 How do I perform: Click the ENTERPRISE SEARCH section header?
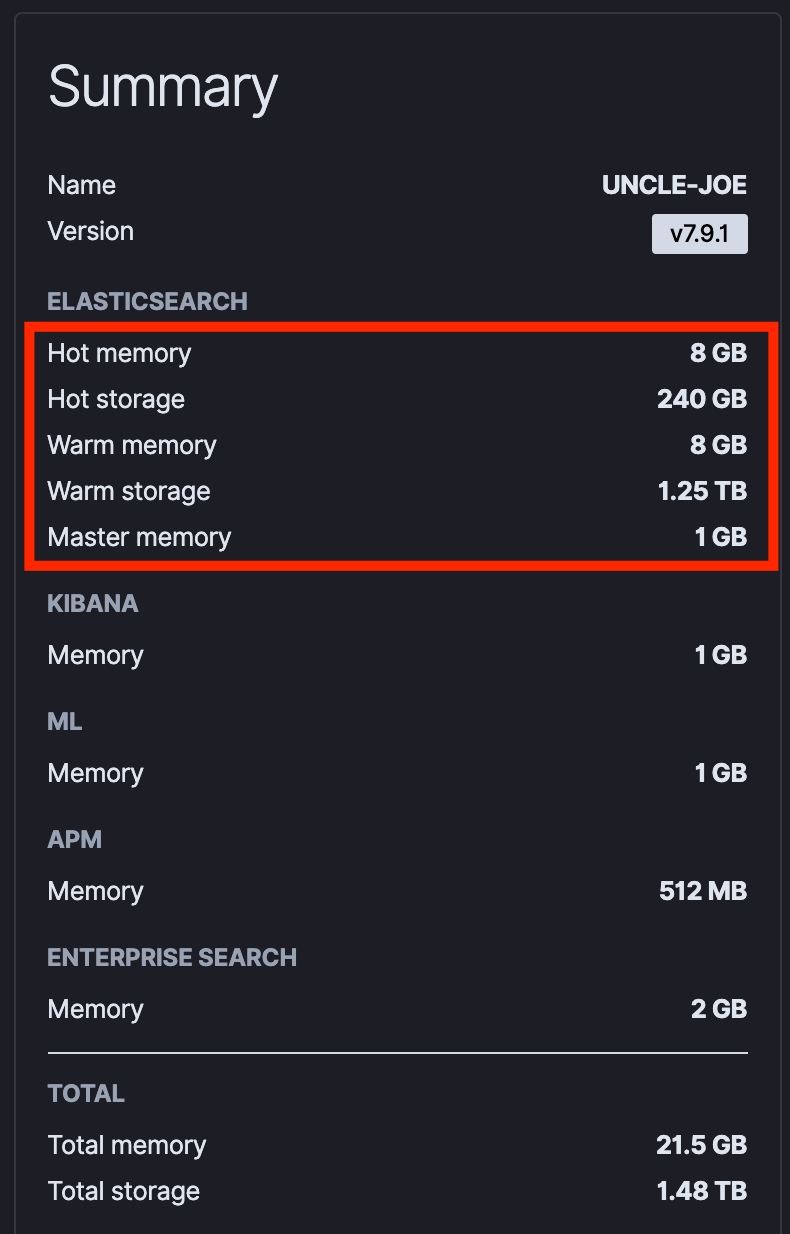click(172, 958)
